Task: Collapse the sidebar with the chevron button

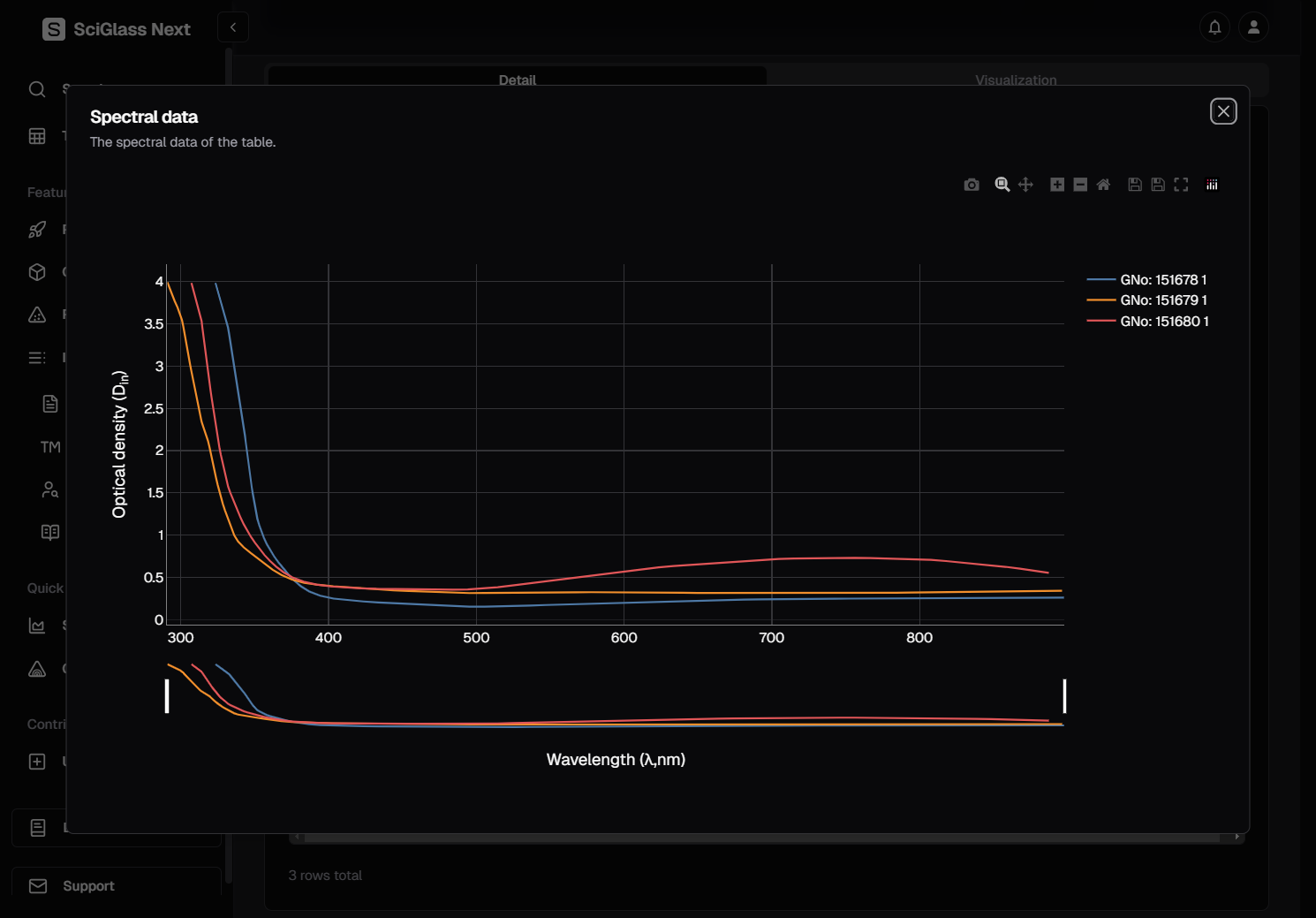Action: point(233,27)
